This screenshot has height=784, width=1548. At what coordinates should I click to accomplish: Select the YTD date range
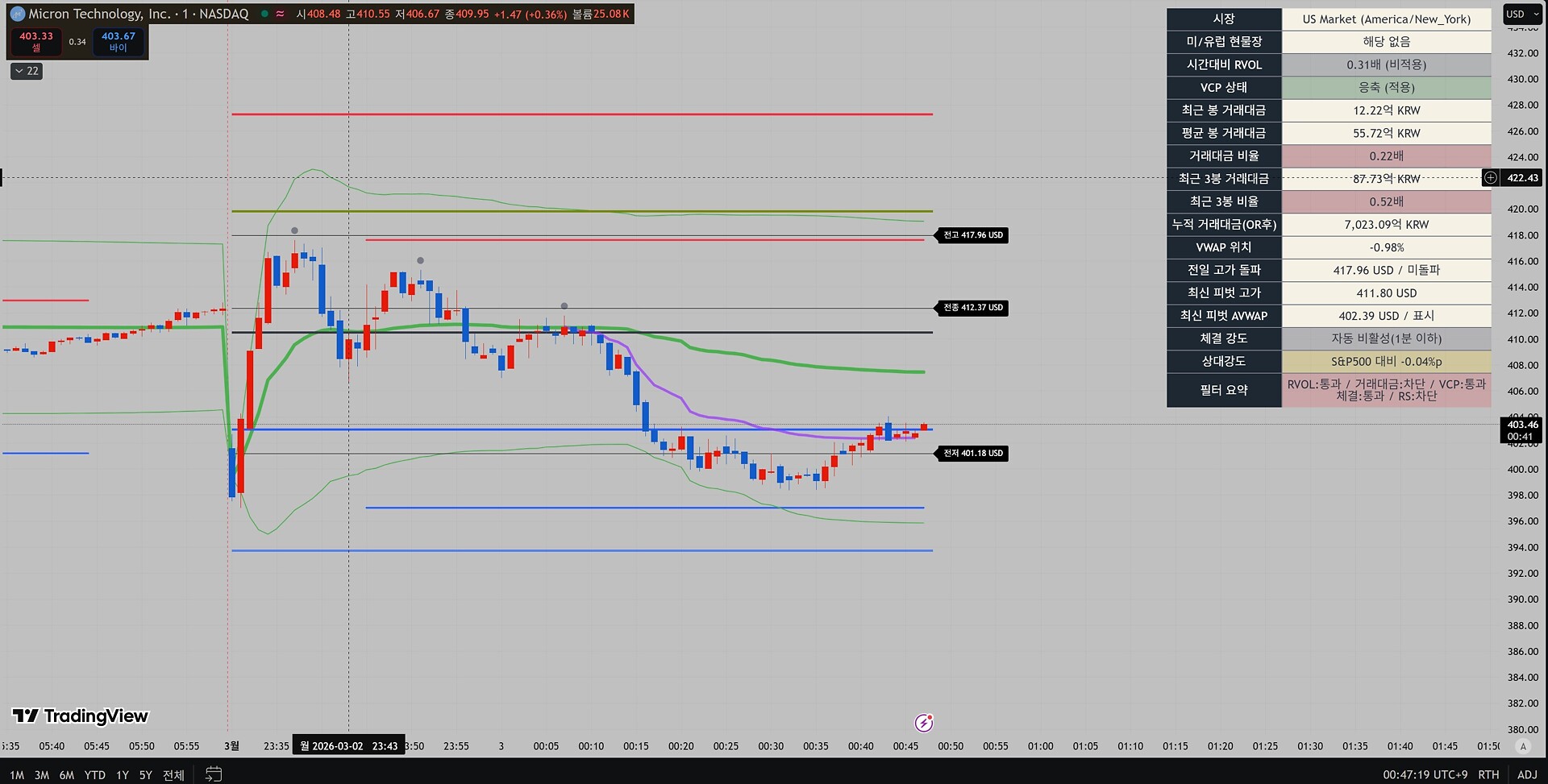(95, 775)
